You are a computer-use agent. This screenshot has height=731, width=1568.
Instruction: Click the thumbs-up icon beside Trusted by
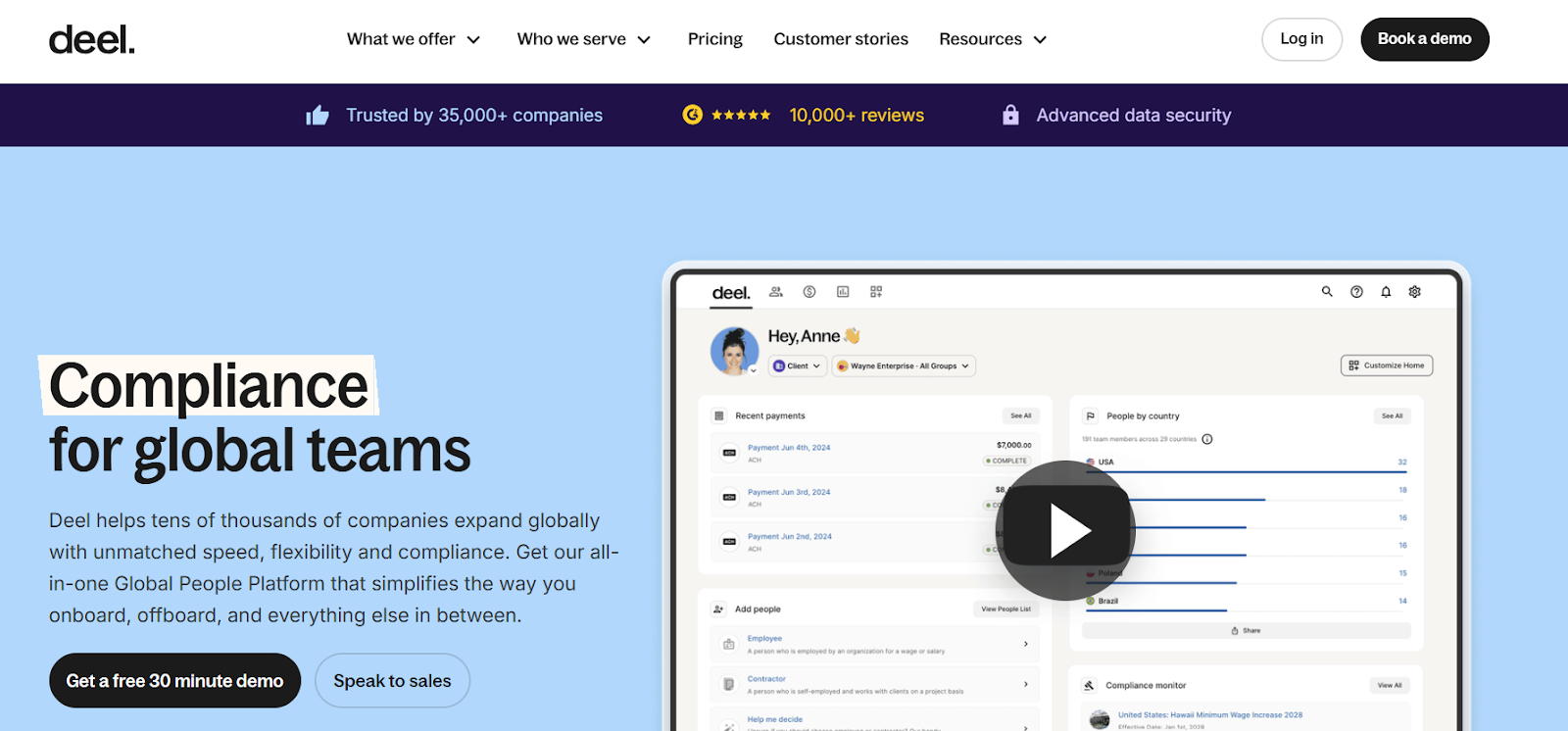click(318, 116)
